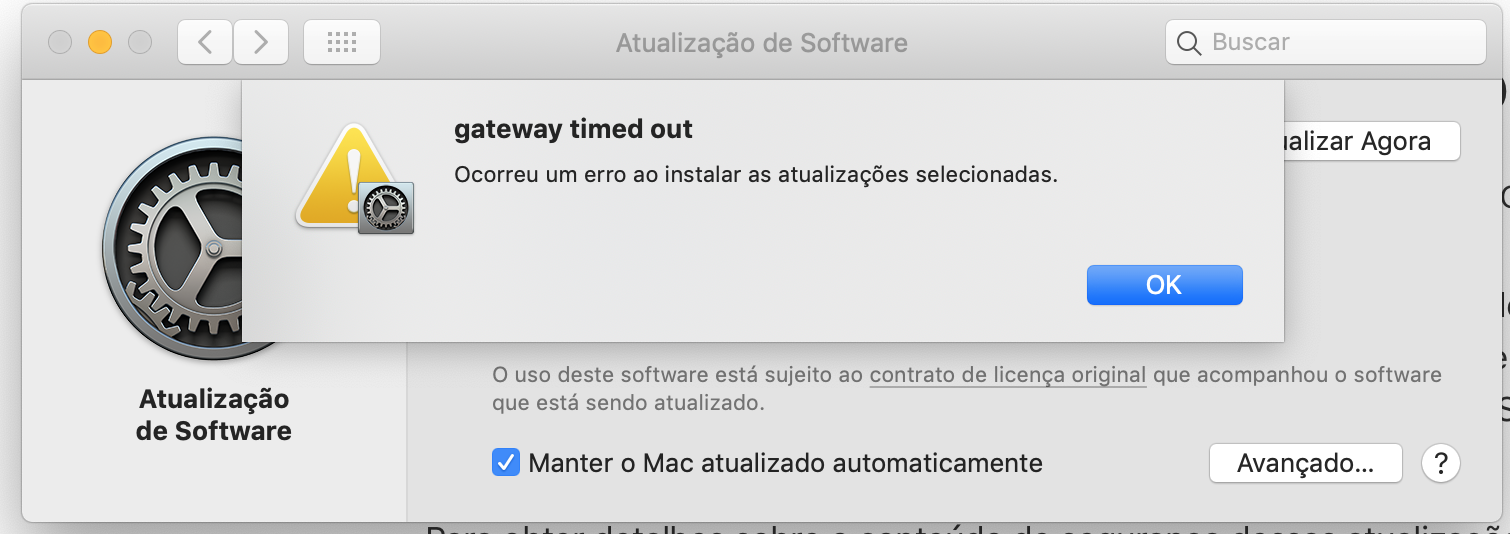This screenshot has width=1510, height=534.
Task: Click the gateway timed out heading
Action: click(573, 129)
